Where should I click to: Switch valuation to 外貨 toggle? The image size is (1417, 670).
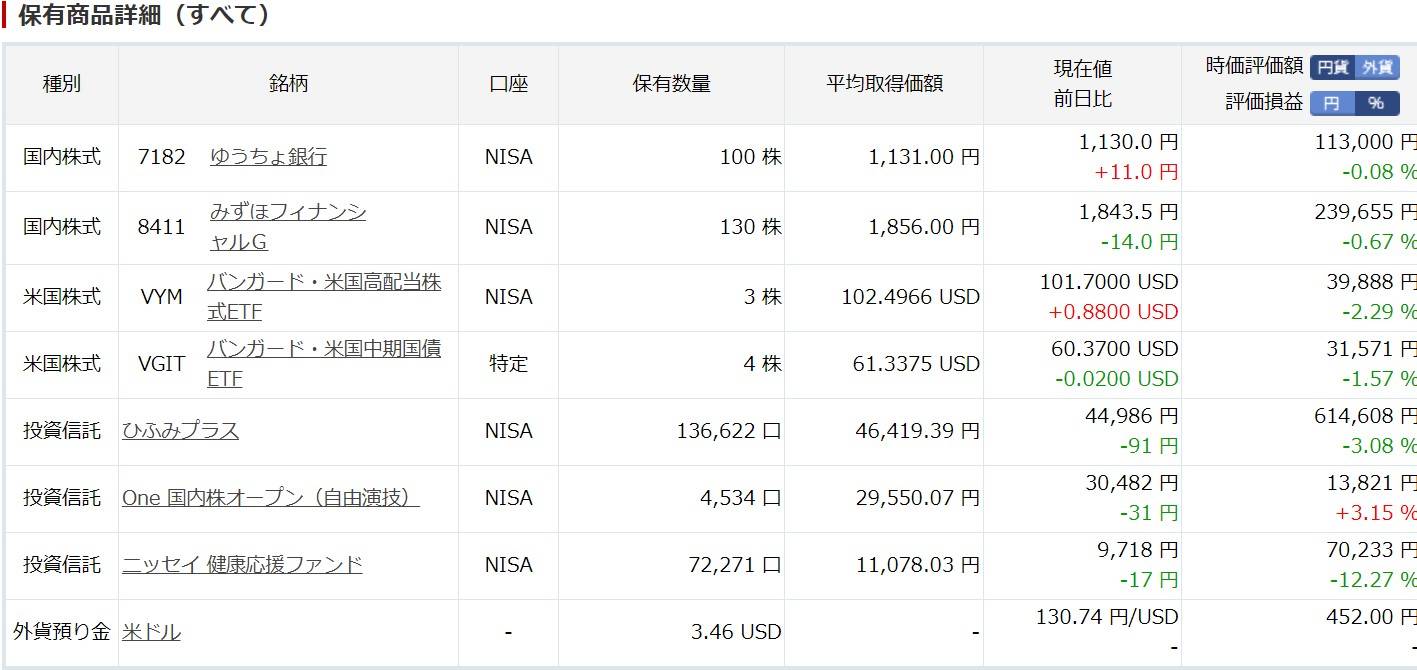click(x=1377, y=67)
